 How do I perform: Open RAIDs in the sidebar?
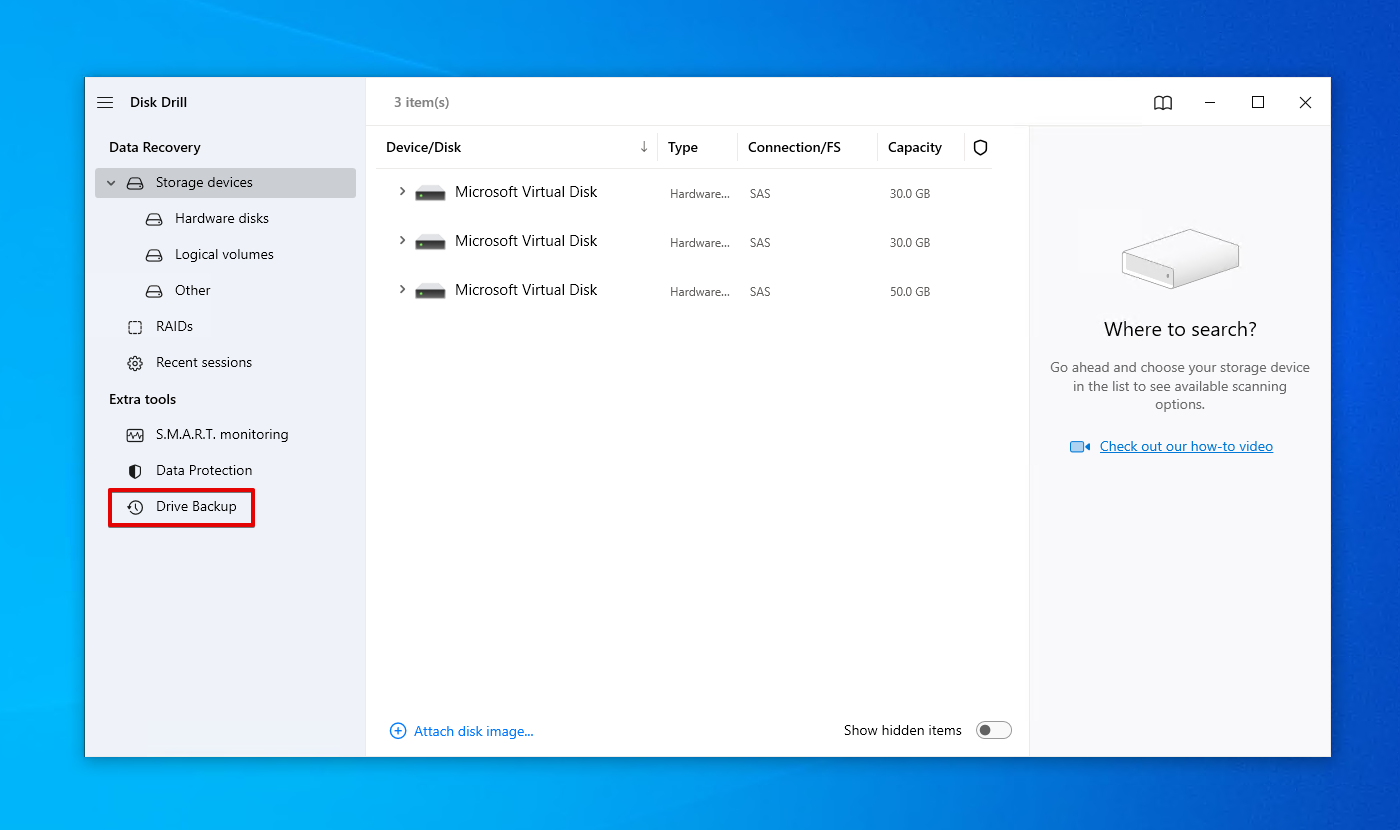(x=174, y=326)
